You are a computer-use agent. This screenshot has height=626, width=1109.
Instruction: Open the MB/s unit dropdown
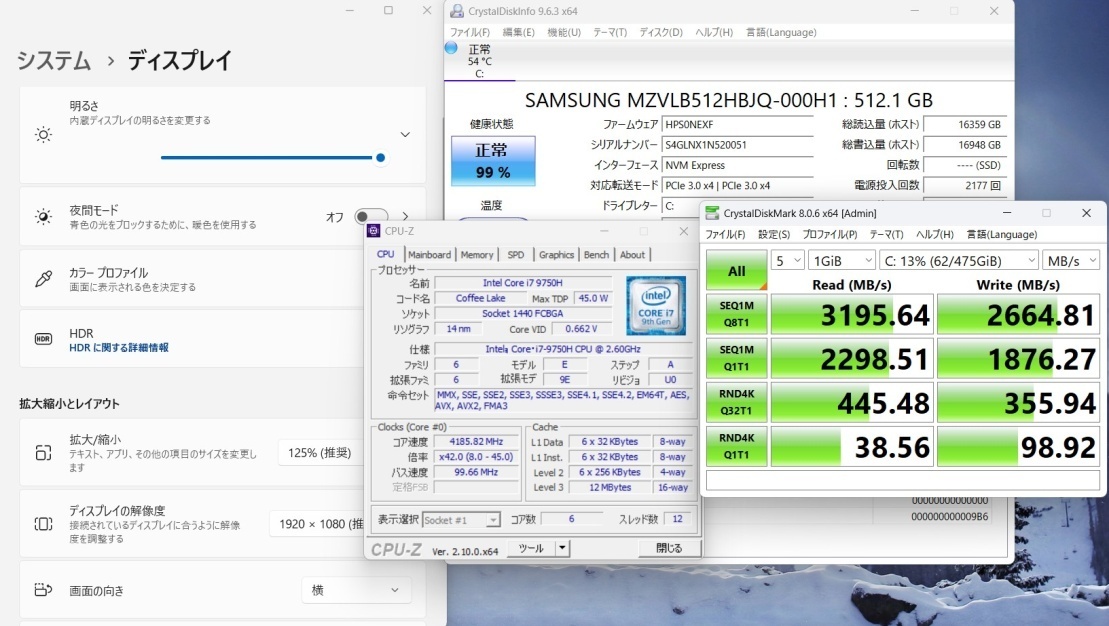click(x=1068, y=260)
